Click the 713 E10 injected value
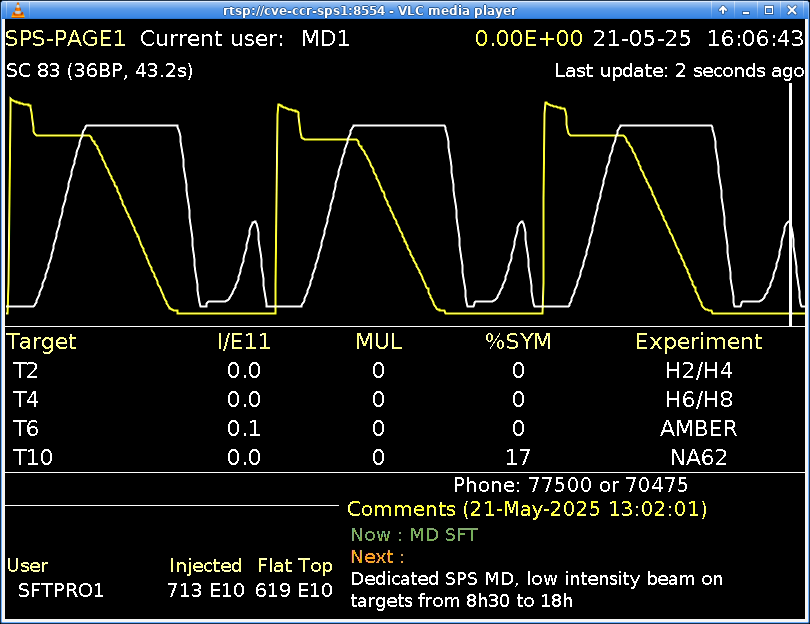Image resolution: width=810 pixels, height=624 pixels. pyautogui.click(x=205, y=590)
